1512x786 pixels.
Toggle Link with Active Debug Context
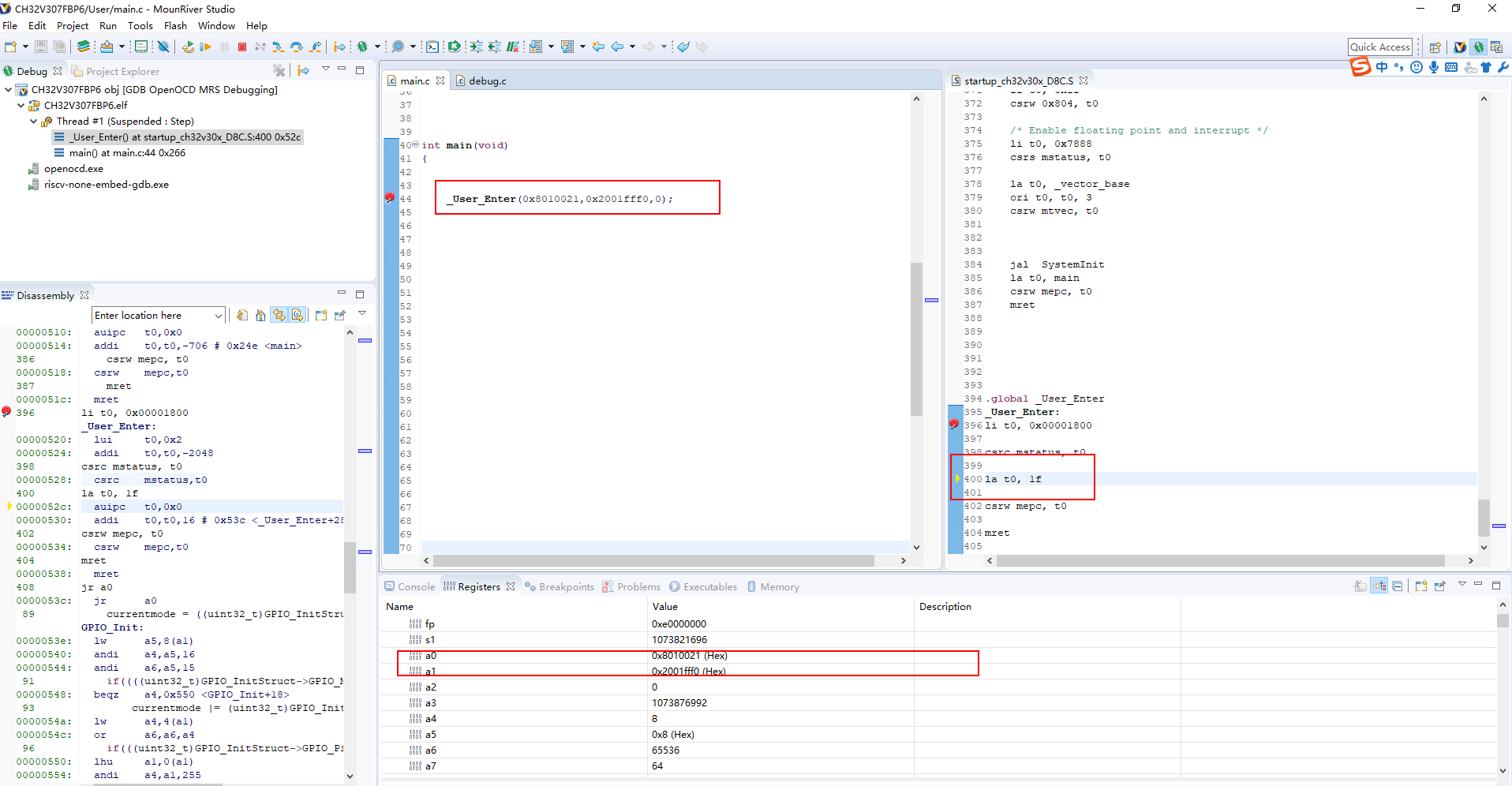(x=279, y=315)
